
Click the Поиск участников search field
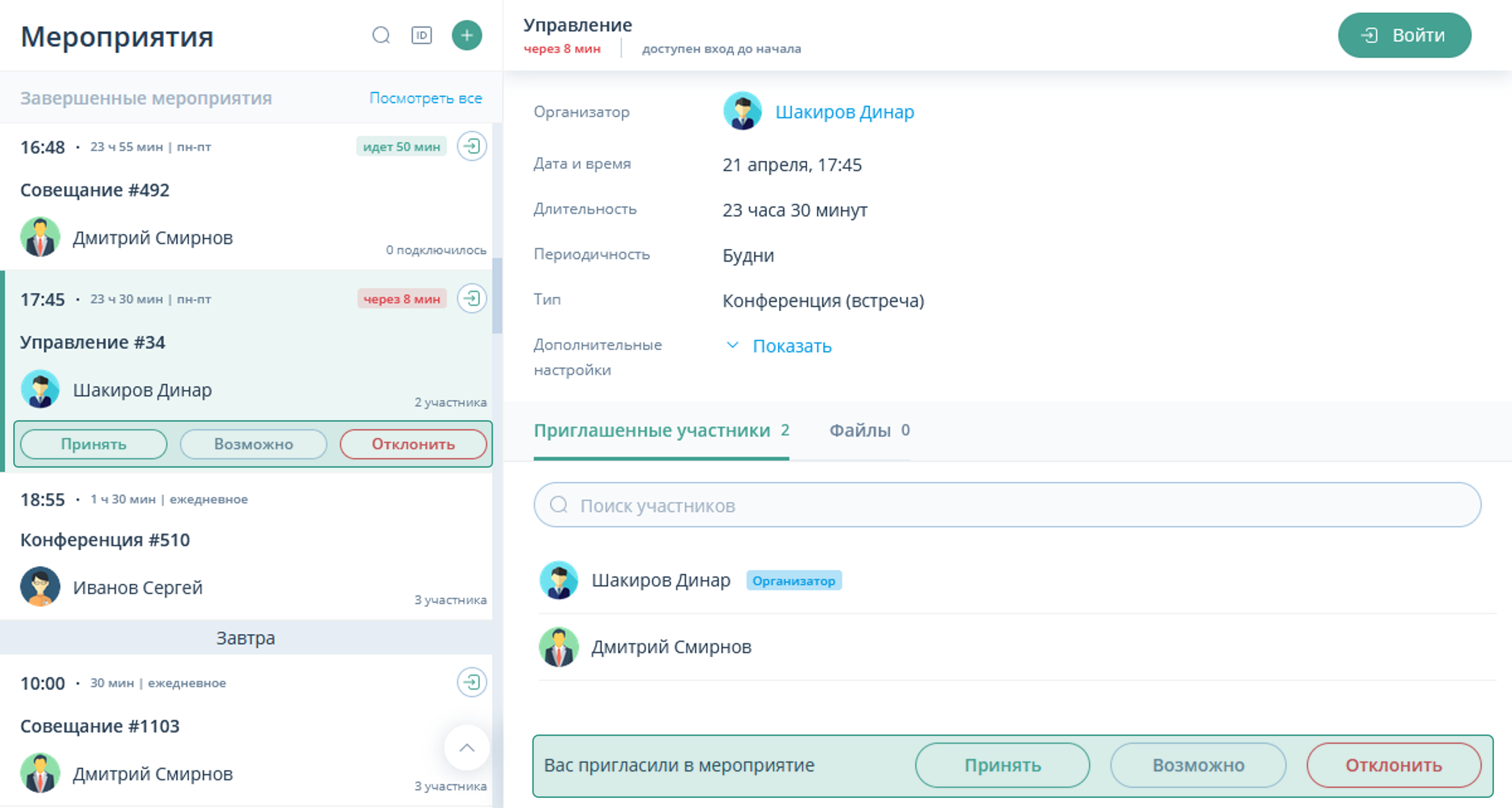click(1007, 505)
